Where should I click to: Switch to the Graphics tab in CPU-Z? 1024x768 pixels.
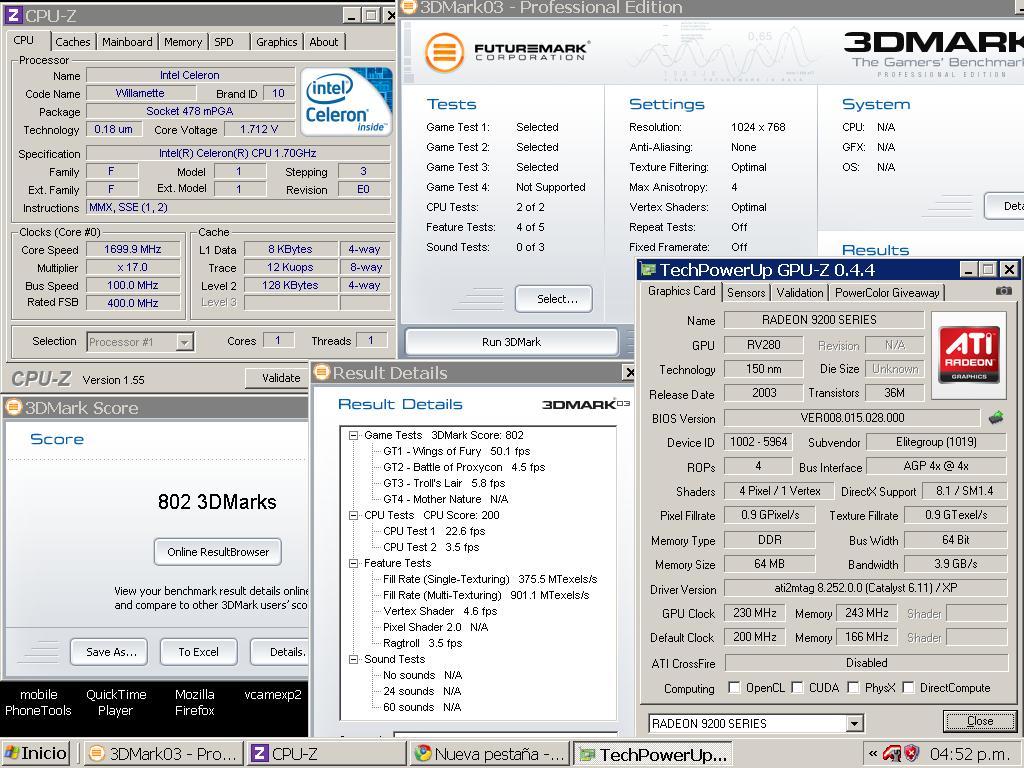(276, 42)
